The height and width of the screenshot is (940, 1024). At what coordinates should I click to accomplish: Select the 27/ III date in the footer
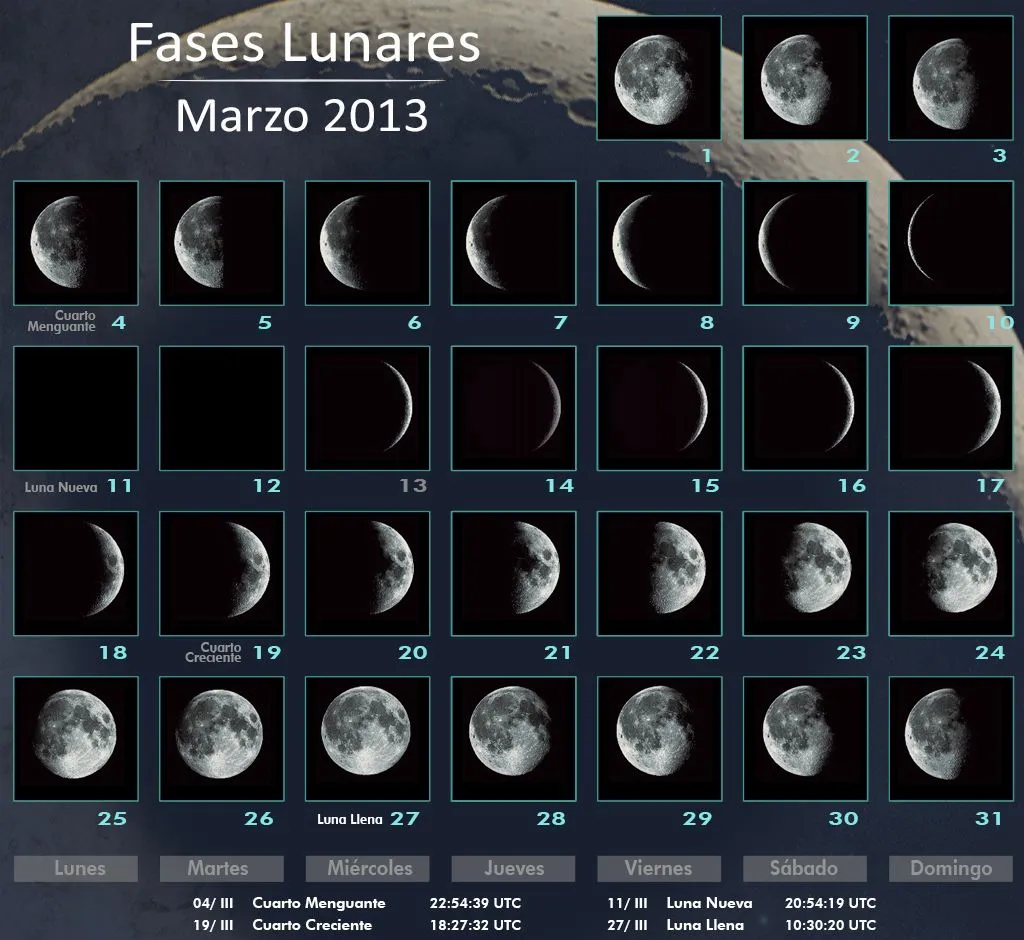(x=628, y=925)
